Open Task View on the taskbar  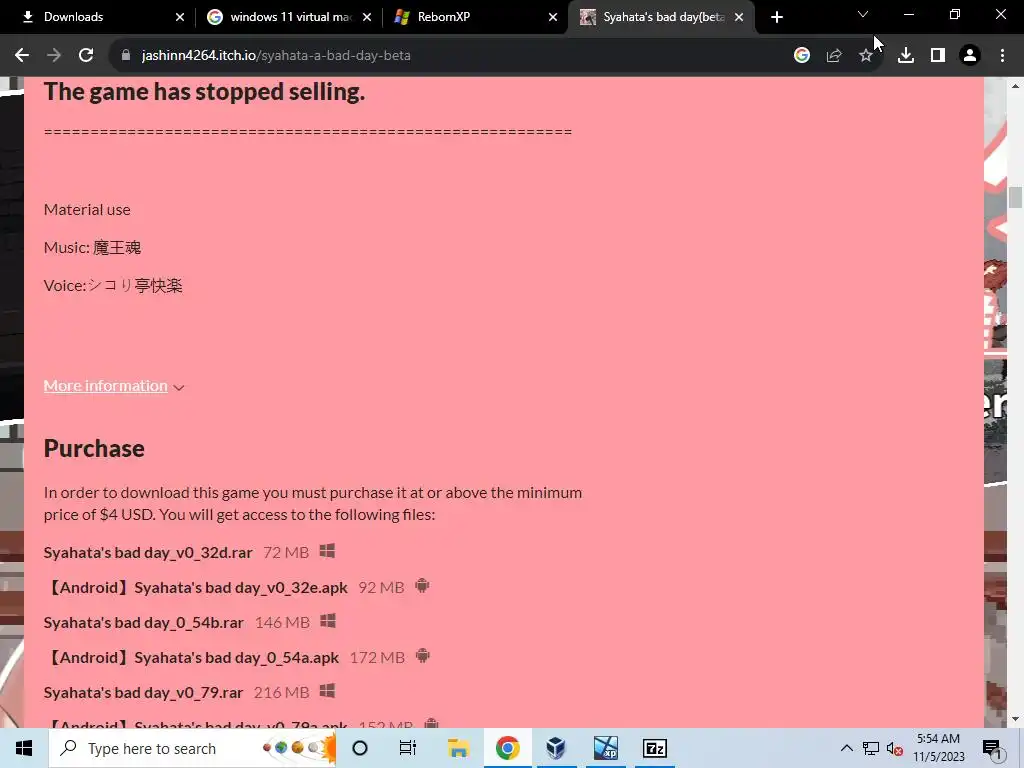(x=408, y=748)
